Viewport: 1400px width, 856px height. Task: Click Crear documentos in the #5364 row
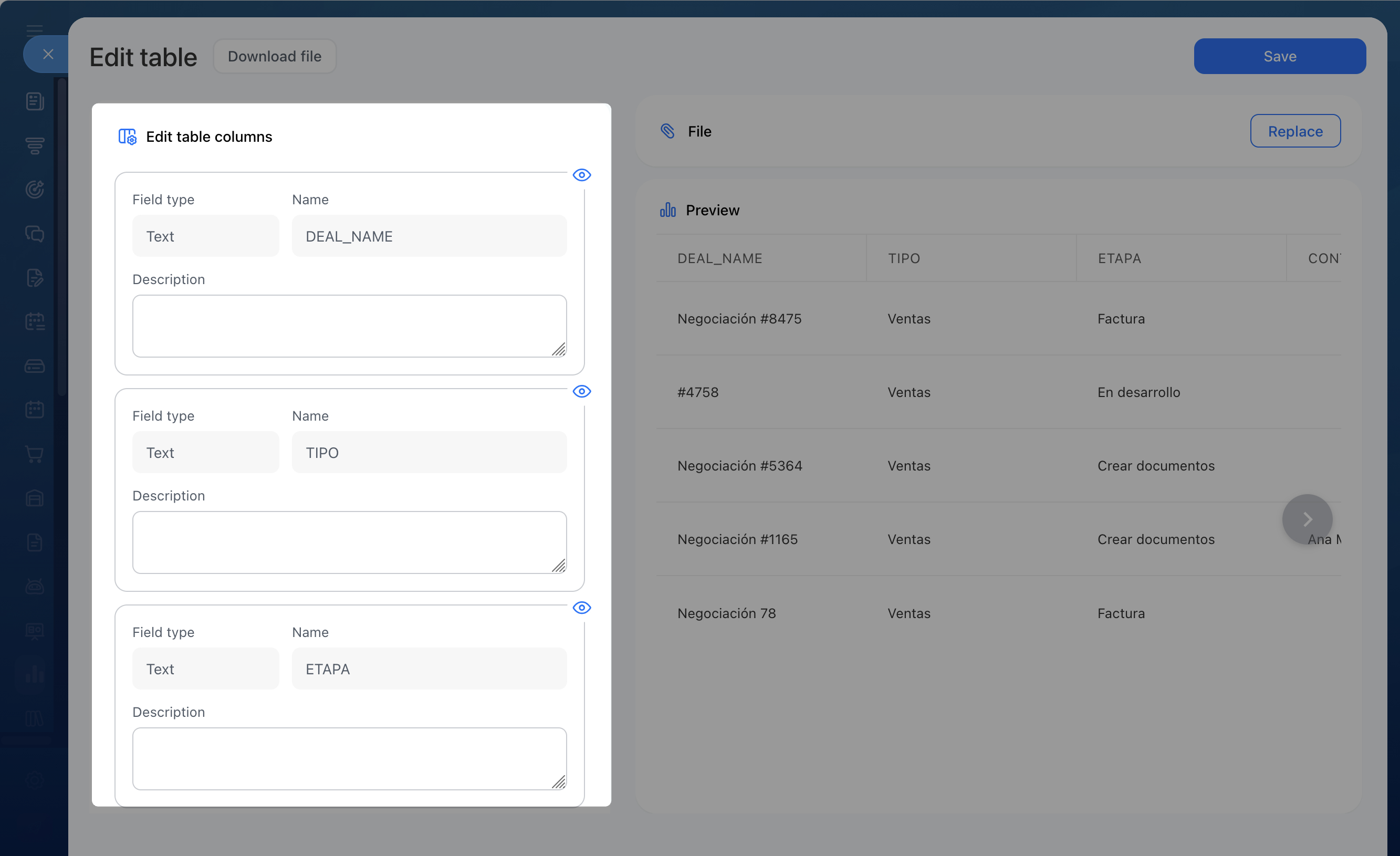[x=1156, y=466]
